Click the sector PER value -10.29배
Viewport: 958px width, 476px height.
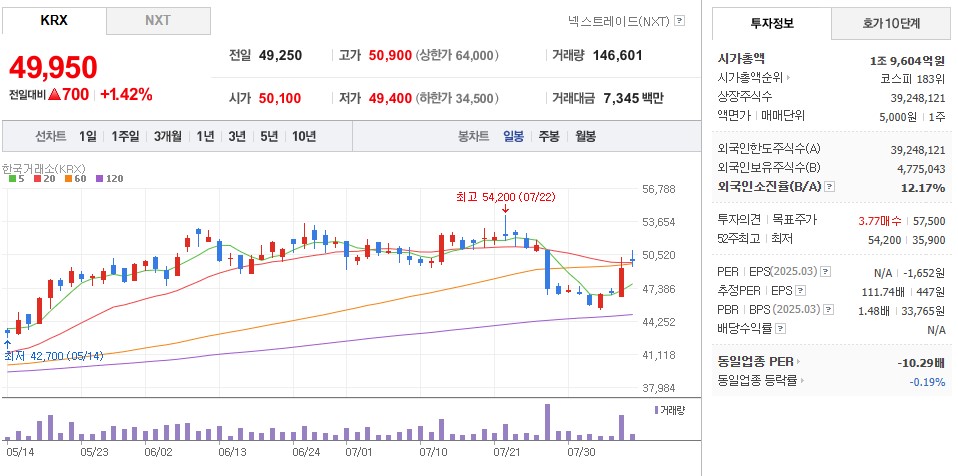click(921, 362)
